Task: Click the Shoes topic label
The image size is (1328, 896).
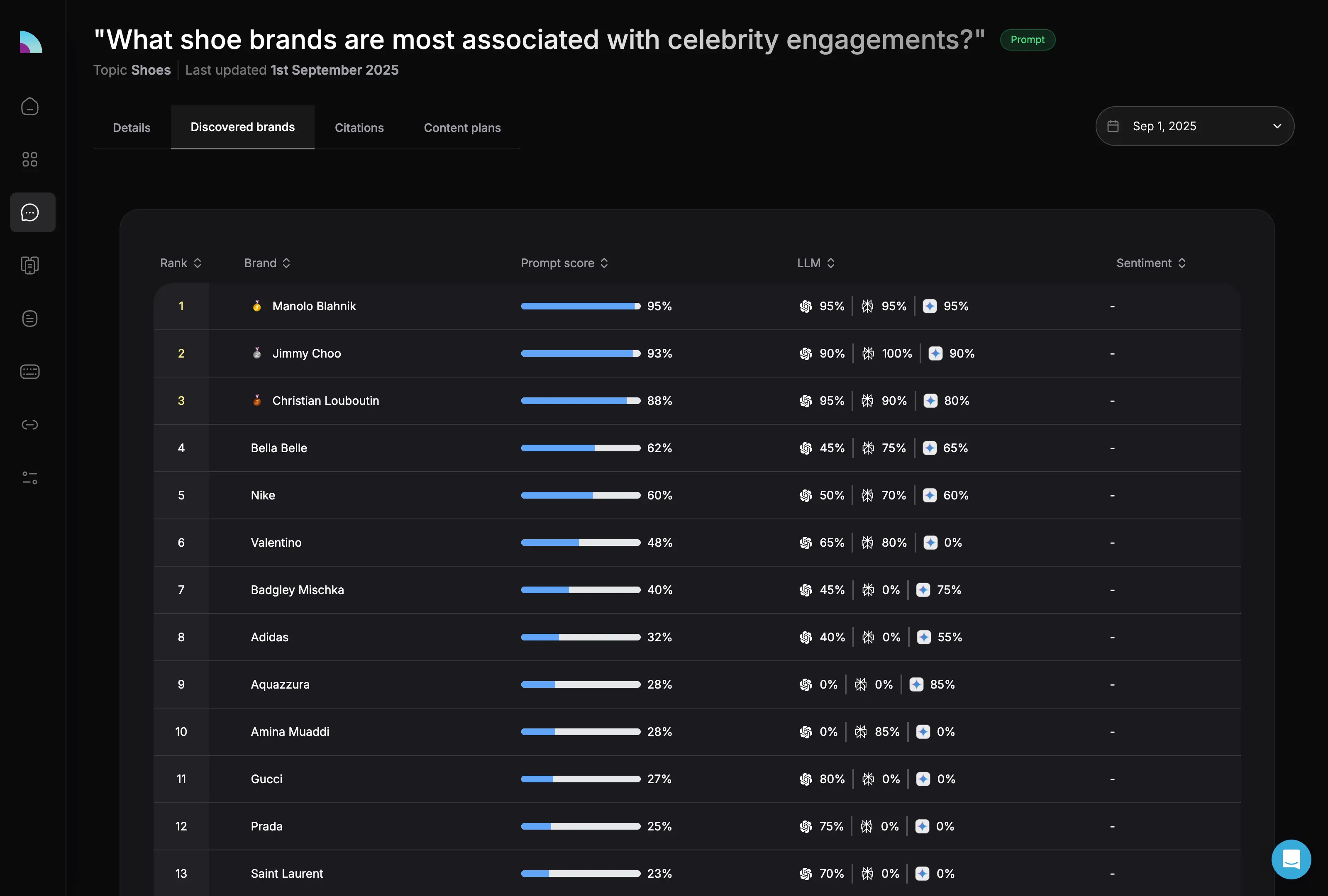Action: (151, 70)
